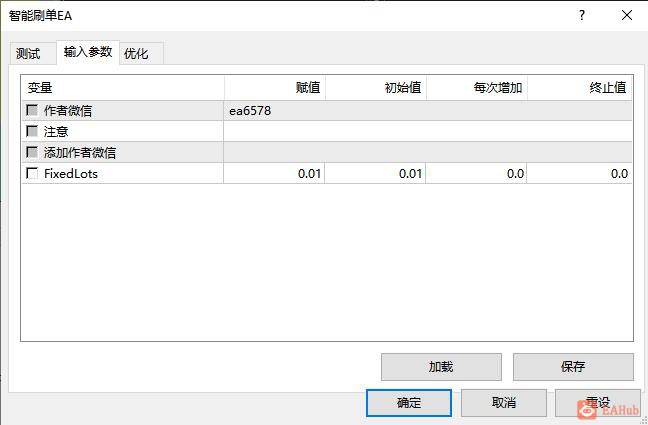Toggle the 注意 row checkbox
The height and width of the screenshot is (425, 648).
tap(32, 131)
